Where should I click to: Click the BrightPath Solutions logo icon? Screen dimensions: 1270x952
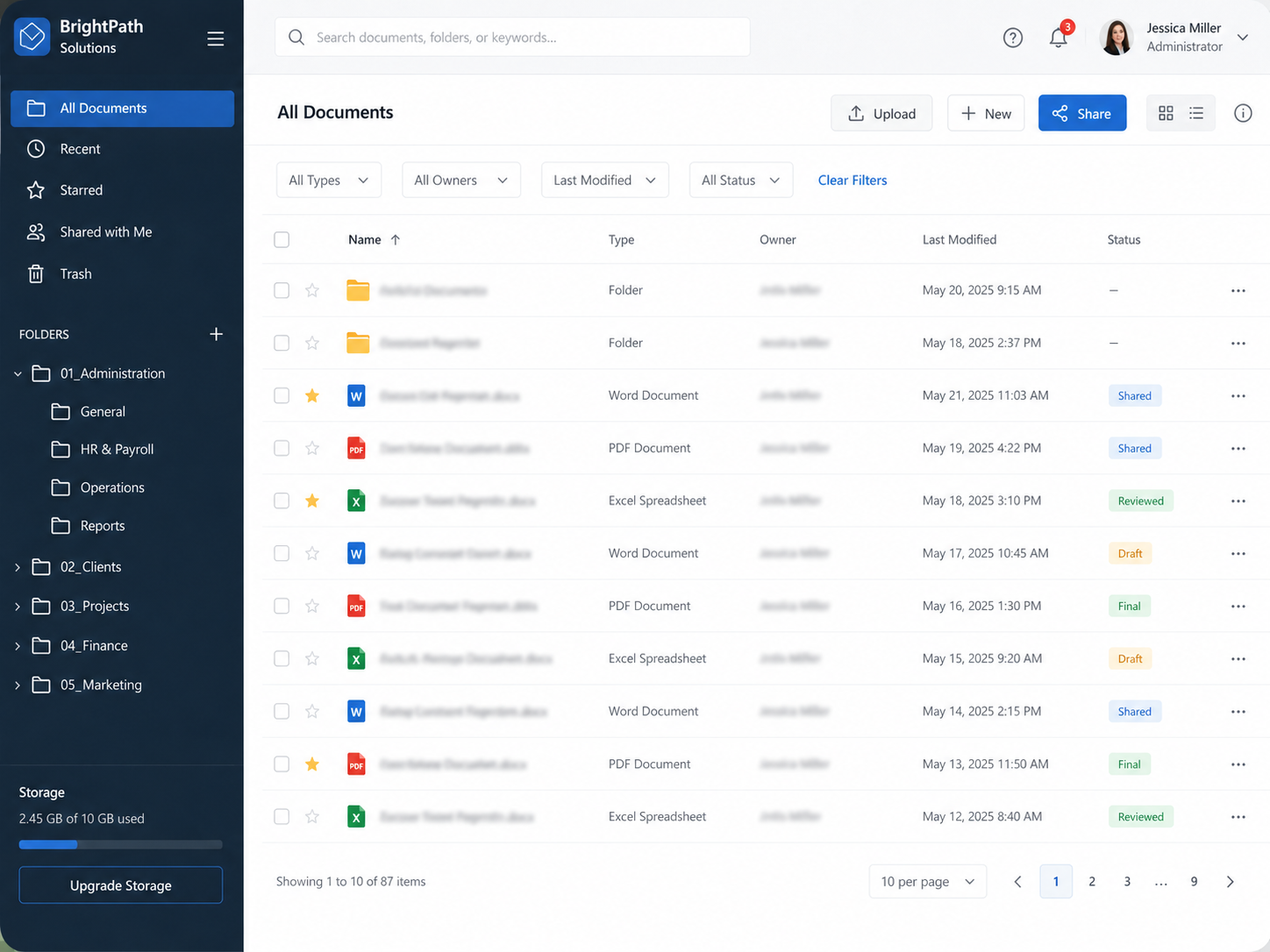pos(32,37)
